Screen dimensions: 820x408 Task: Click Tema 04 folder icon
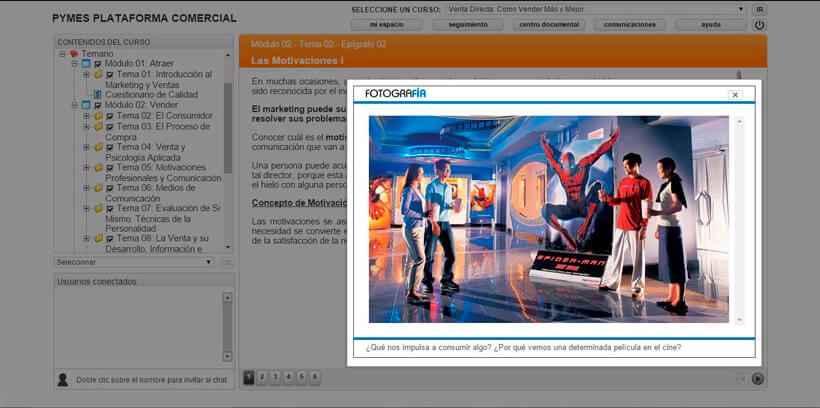98,147
